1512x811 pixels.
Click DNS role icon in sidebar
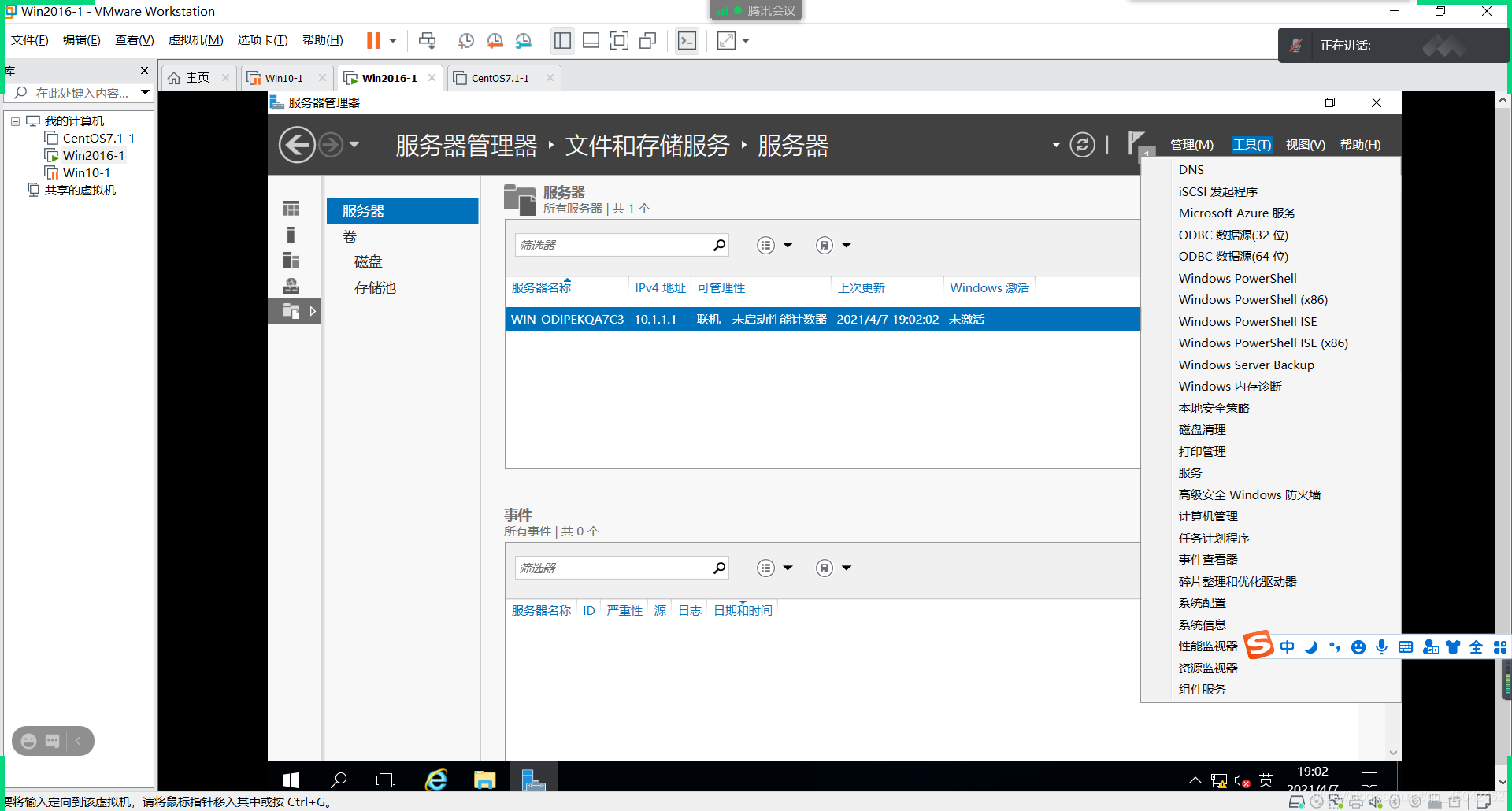pos(291,285)
